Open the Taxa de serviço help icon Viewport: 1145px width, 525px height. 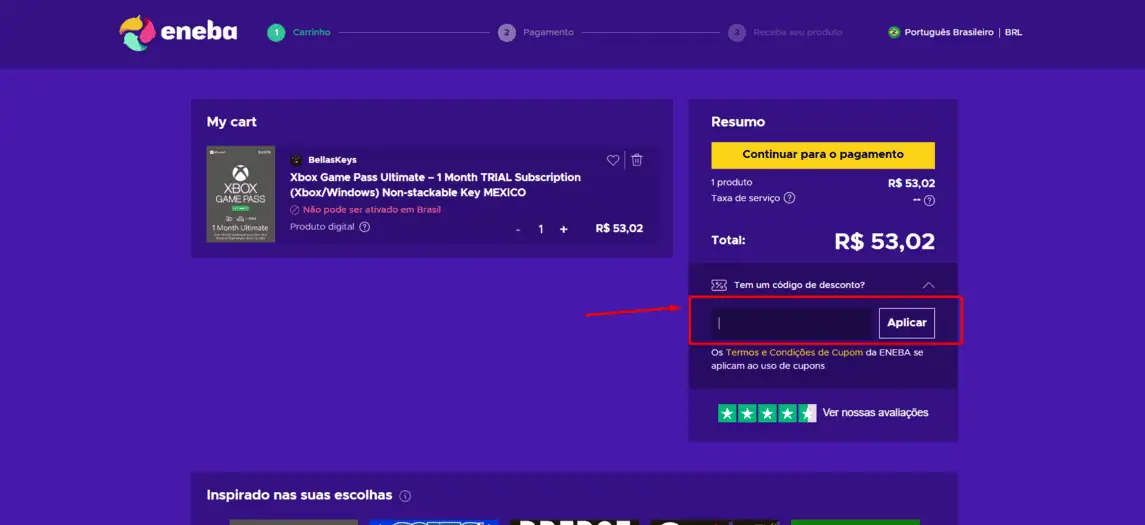pos(789,198)
